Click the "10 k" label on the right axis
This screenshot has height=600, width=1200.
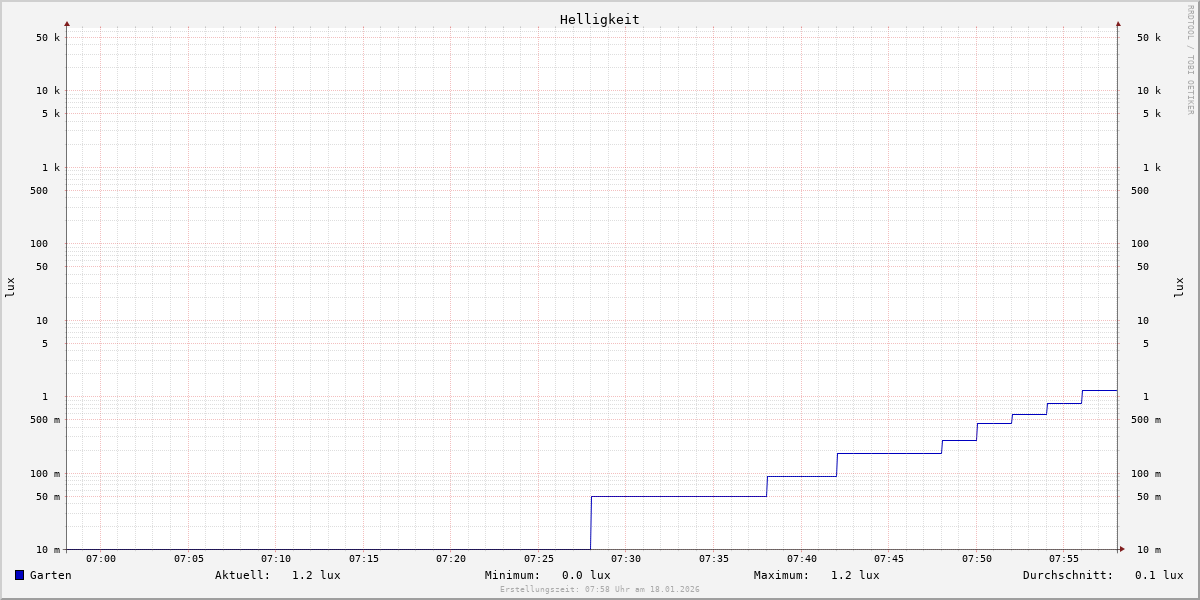pyautogui.click(x=1149, y=91)
